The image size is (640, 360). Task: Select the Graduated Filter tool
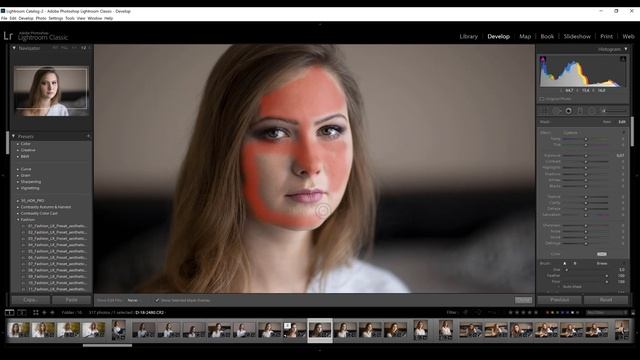[580, 111]
